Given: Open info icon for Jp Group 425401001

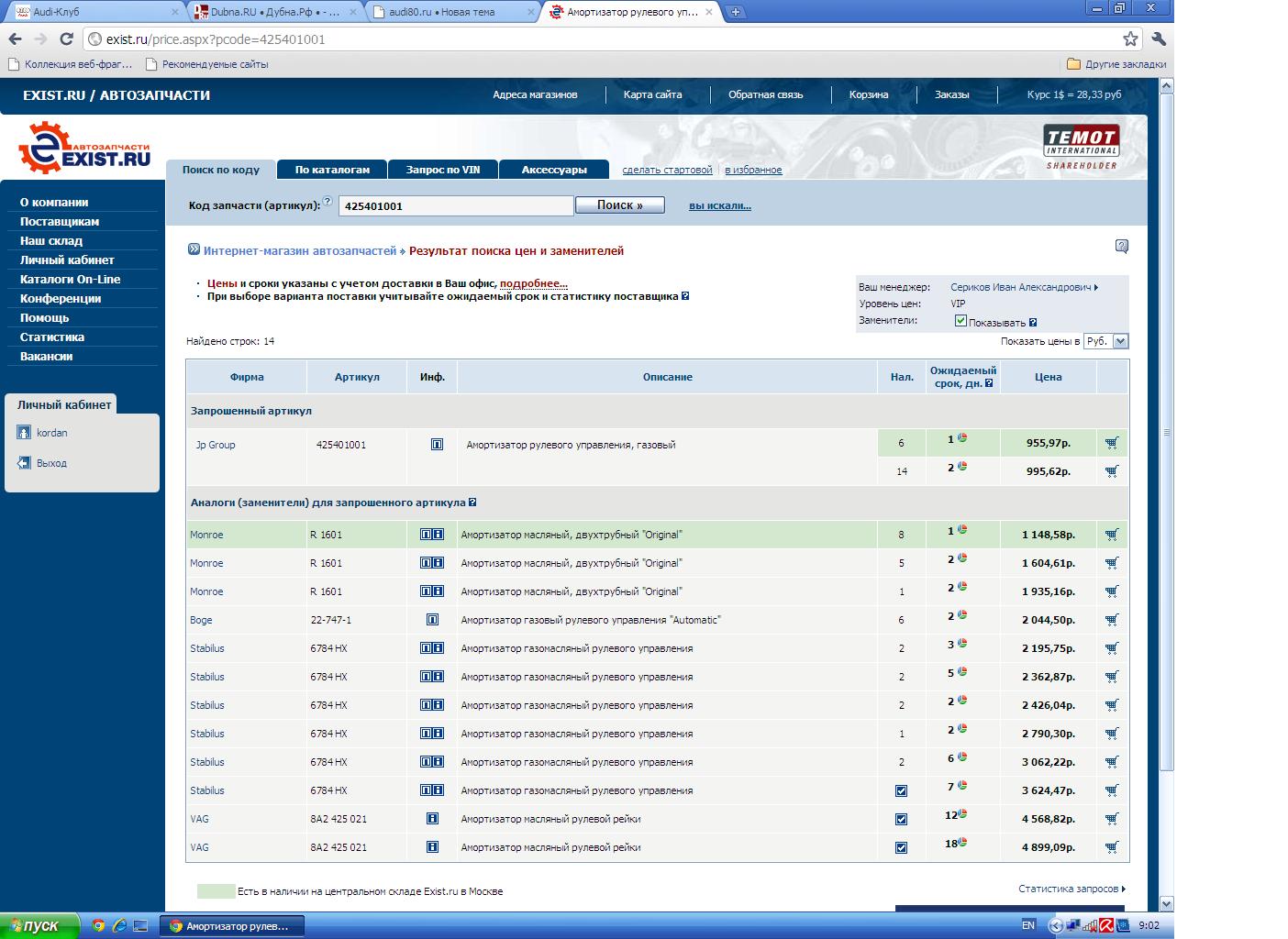Looking at the screenshot, I should pos(437,445).
